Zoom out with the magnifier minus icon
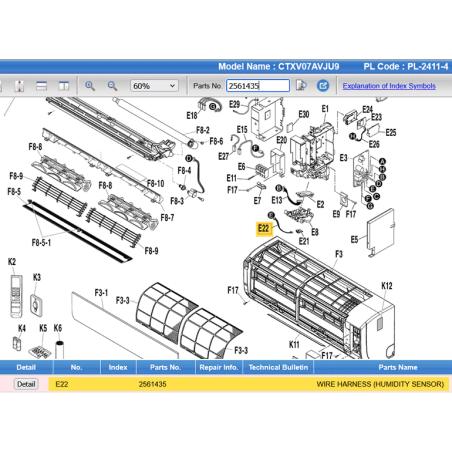 112,86
